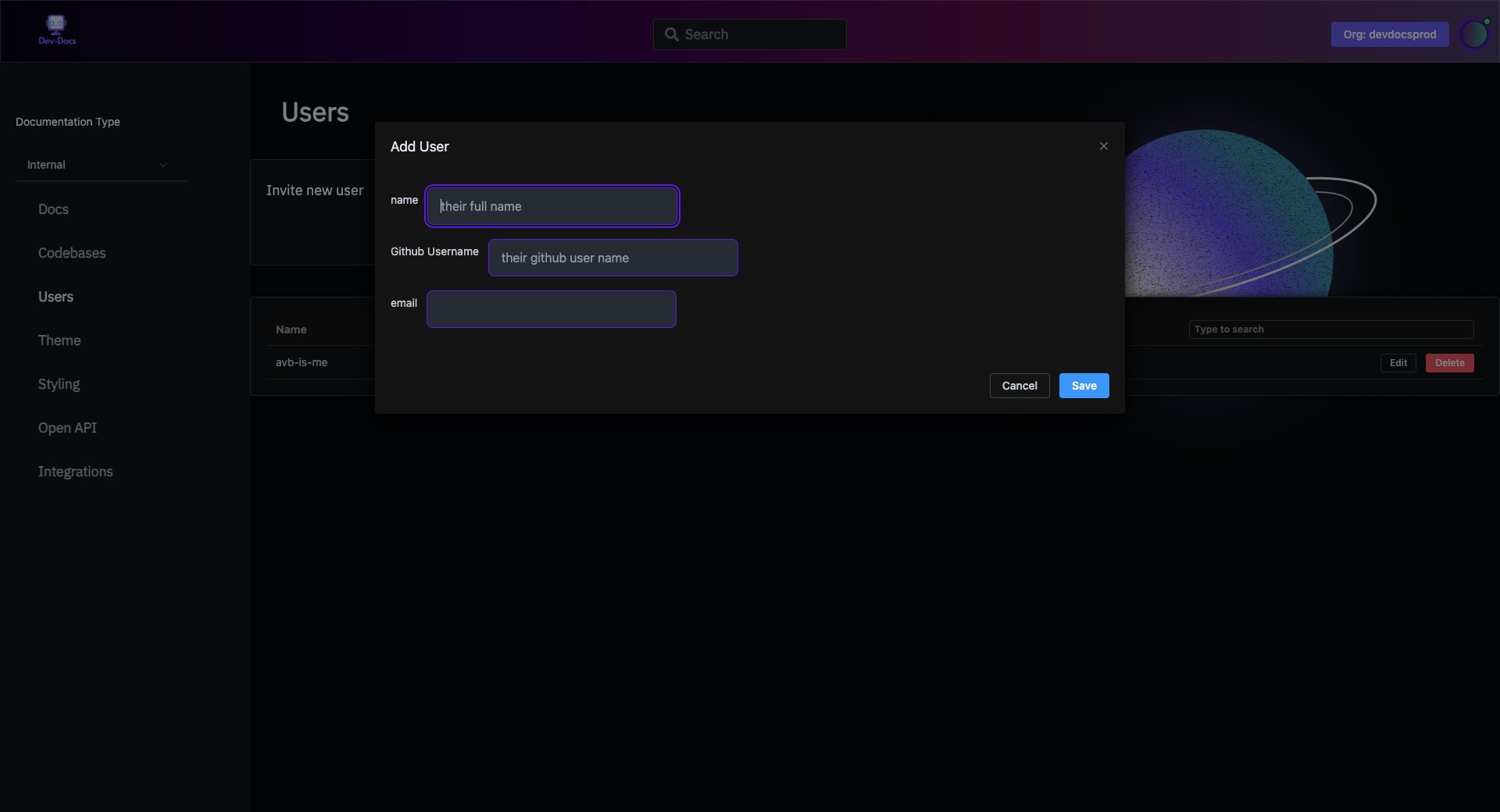
Task: Click the email input field
Action: click(x=551, y=309)
